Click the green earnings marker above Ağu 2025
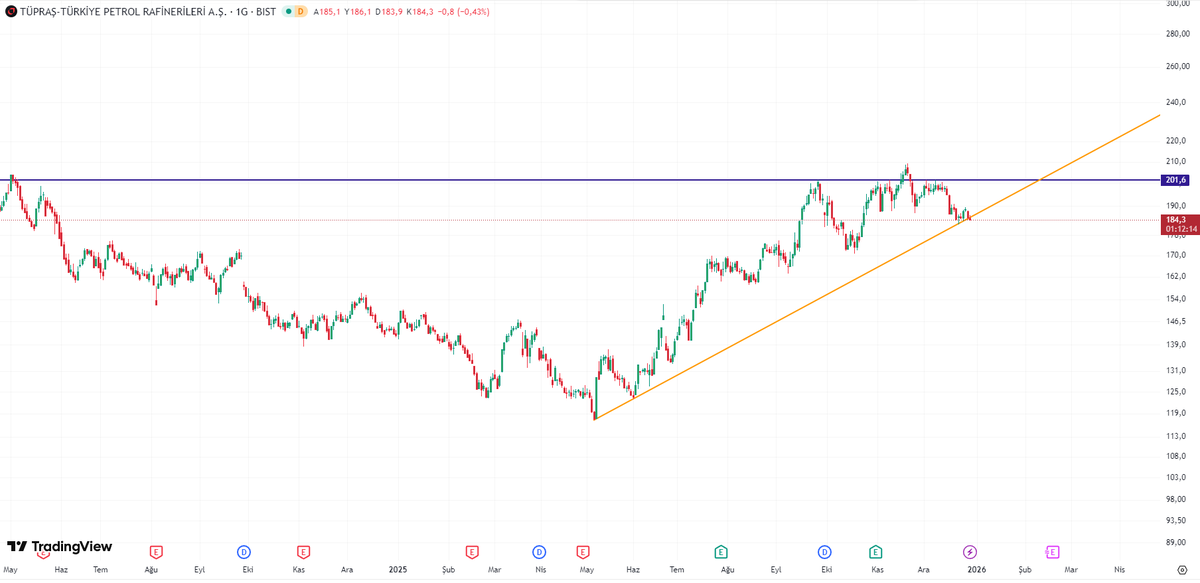This screenshot has width=1200, height=583. pos(720,551)
